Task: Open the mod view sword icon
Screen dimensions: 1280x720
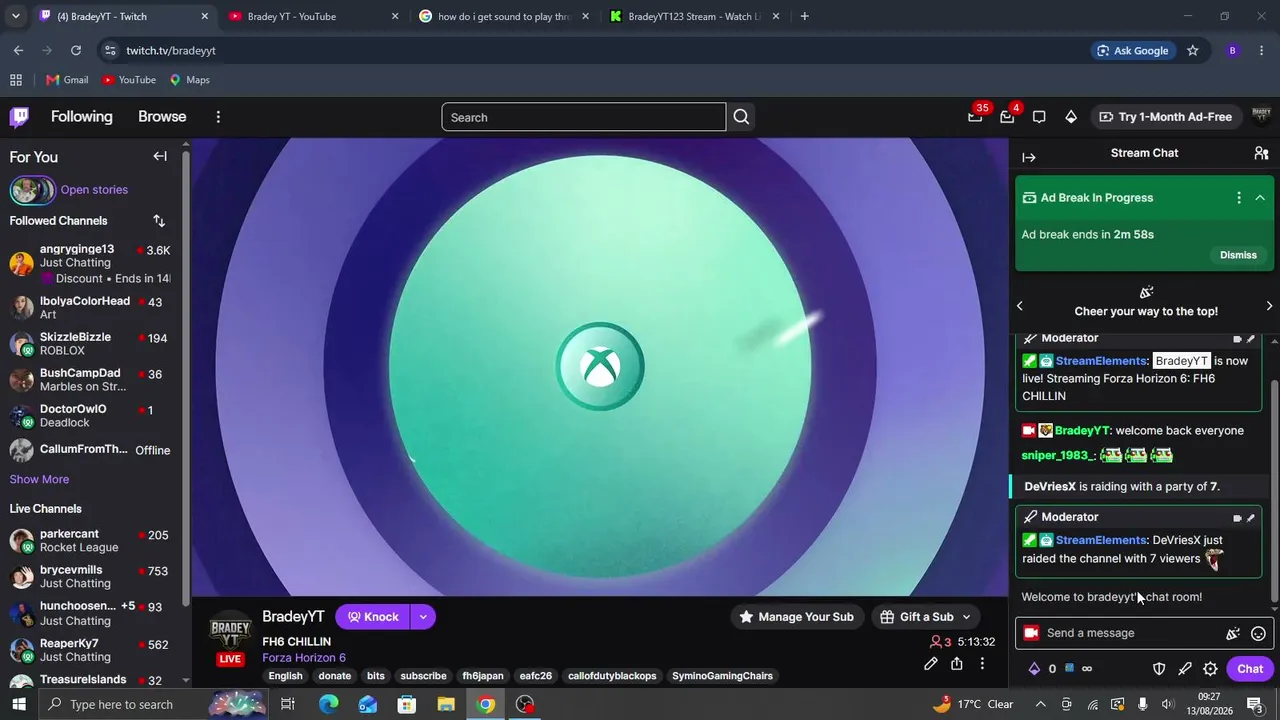Action: pos(1185,669)
